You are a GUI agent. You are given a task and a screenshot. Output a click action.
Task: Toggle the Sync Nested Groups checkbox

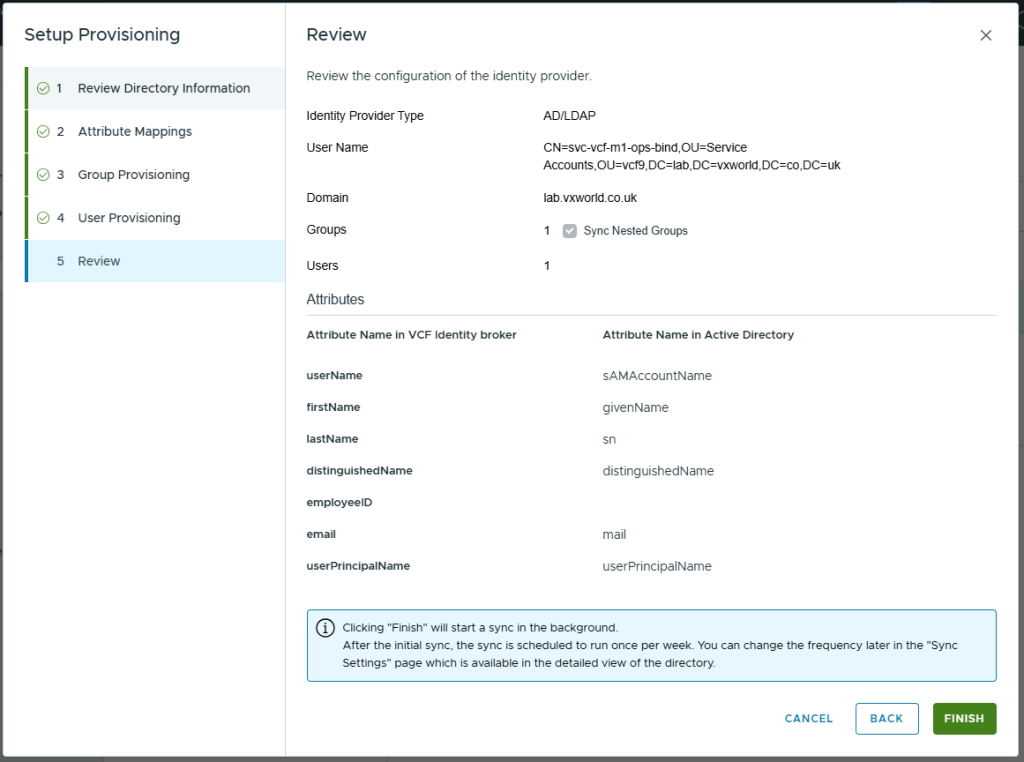click(570, 231)
